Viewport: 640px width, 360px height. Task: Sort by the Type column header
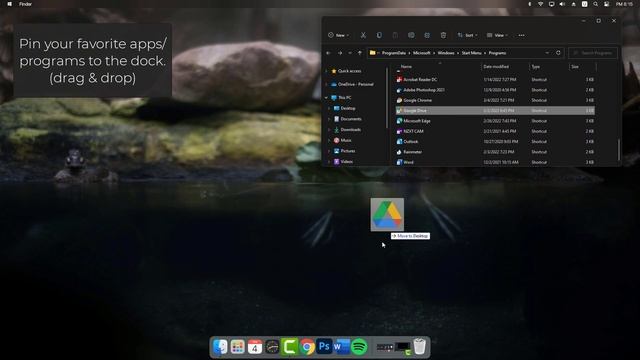click(x=536, y=67)
